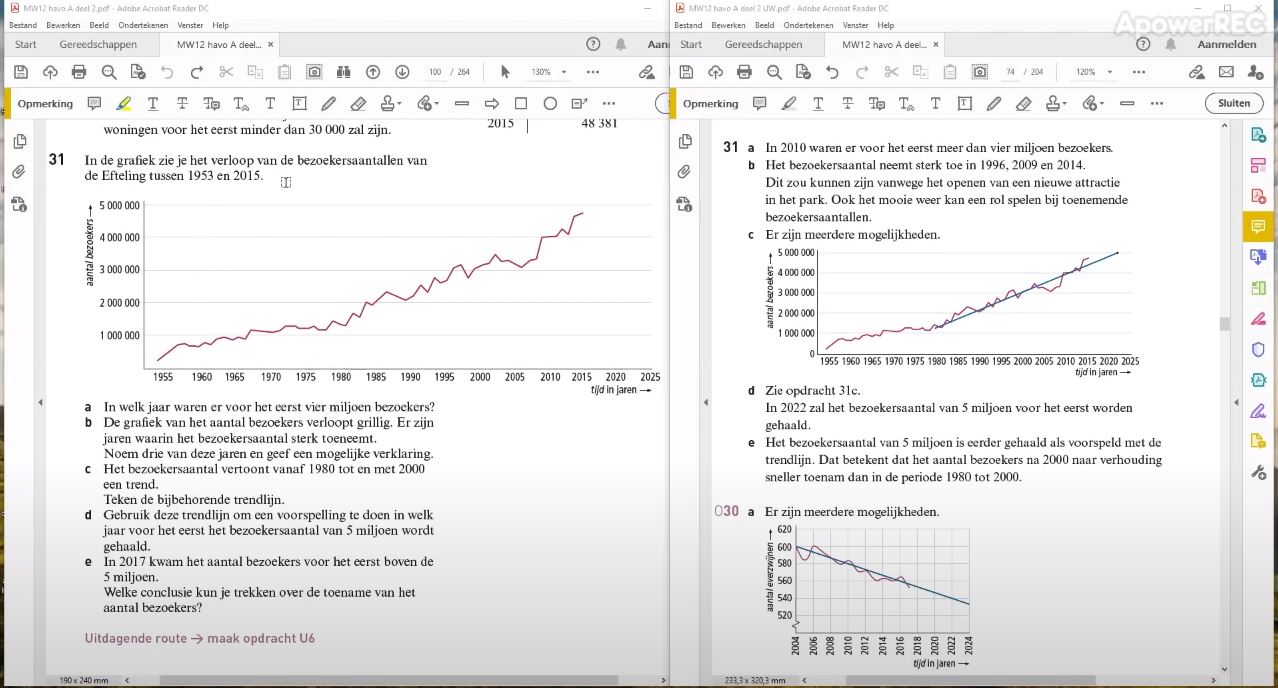Click page number field showing 74
1278x688 pixels.
coord(1010,72)
